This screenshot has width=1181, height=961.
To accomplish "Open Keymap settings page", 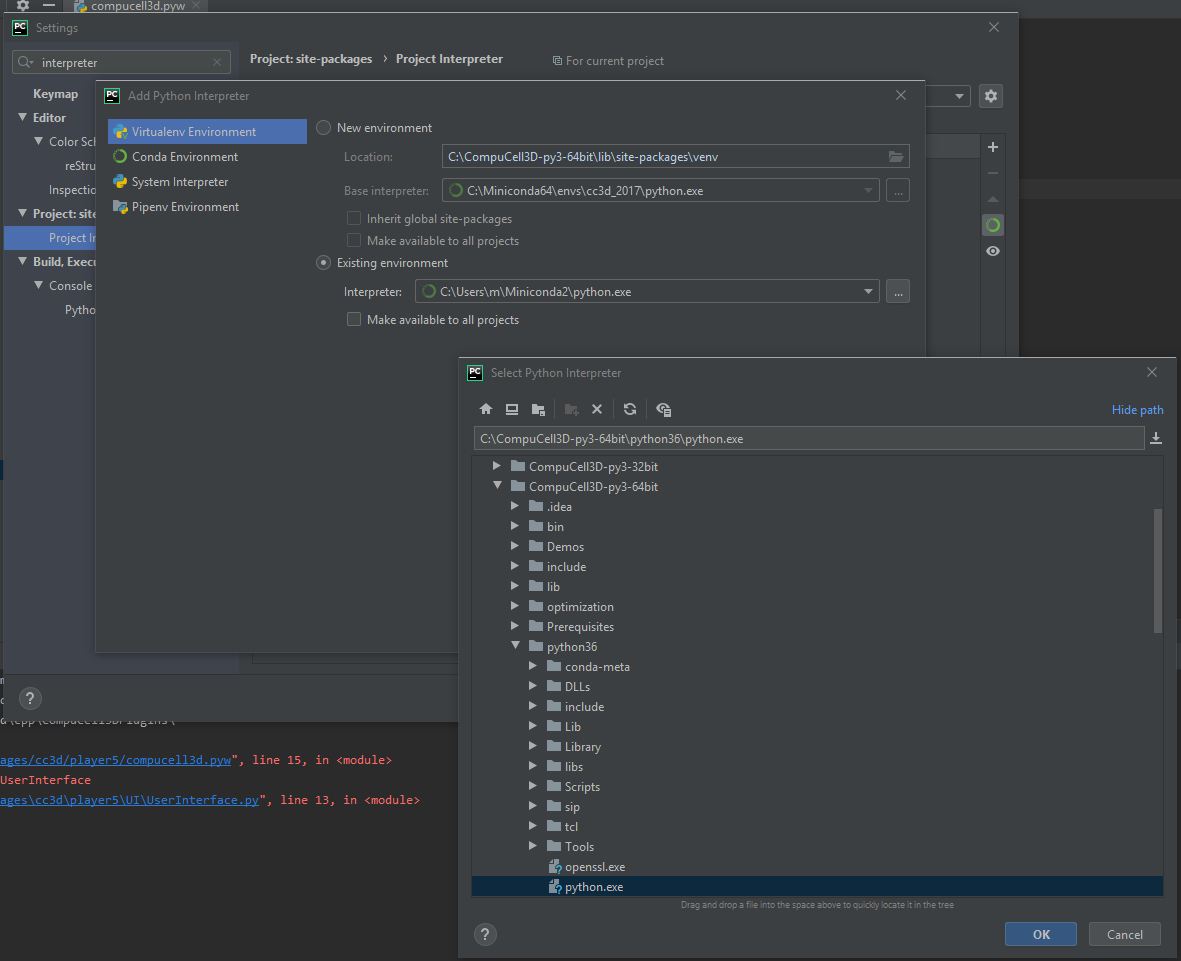I will [55, 93].
